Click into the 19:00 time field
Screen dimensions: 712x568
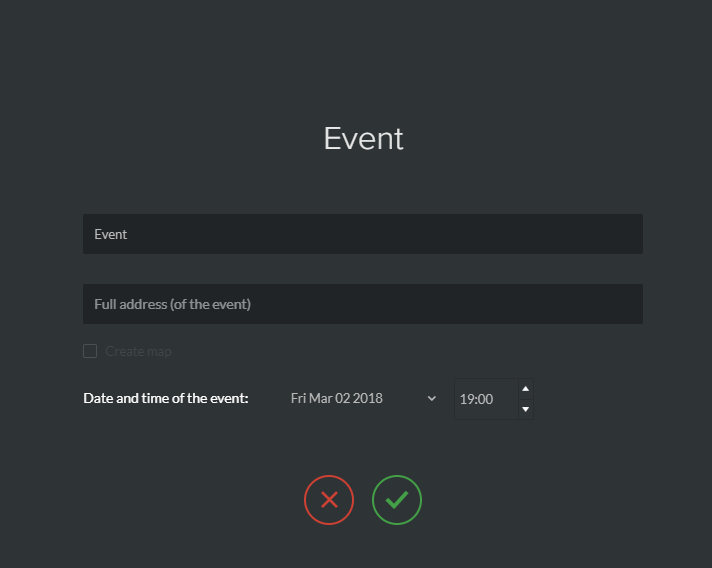click(x=486, y=399)
